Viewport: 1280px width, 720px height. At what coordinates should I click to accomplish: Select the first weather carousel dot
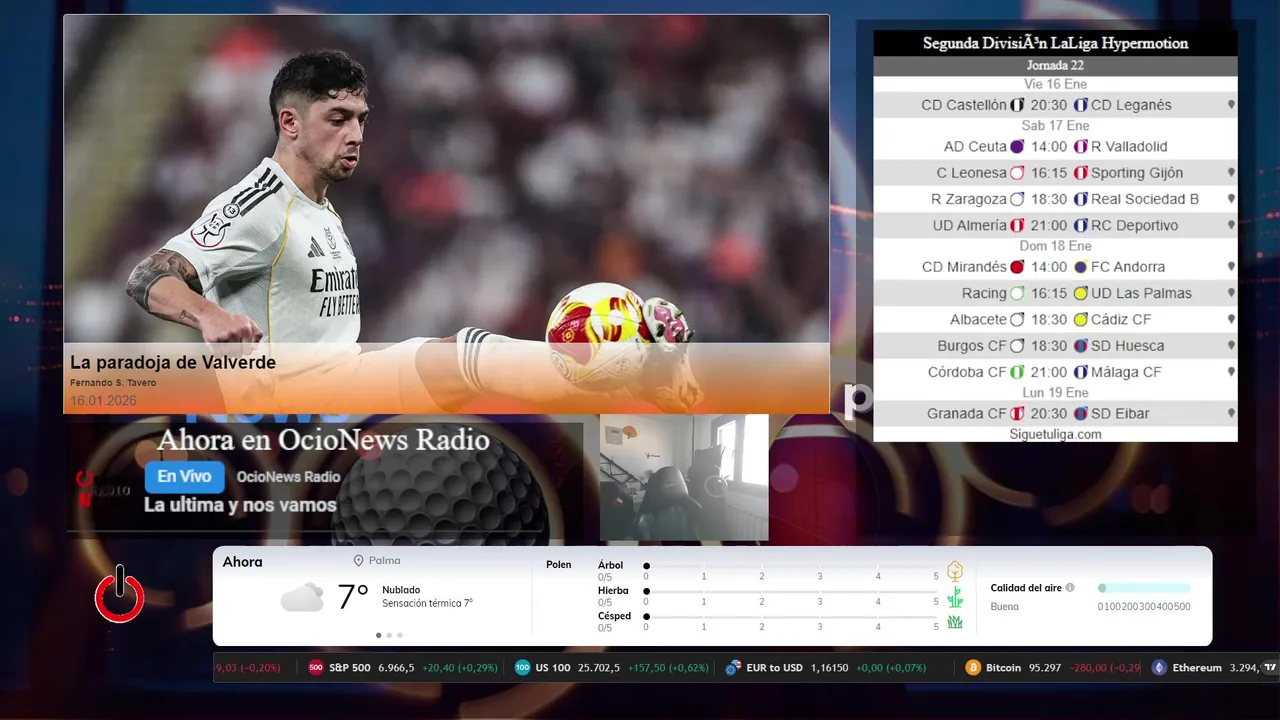tap(378, 635)
